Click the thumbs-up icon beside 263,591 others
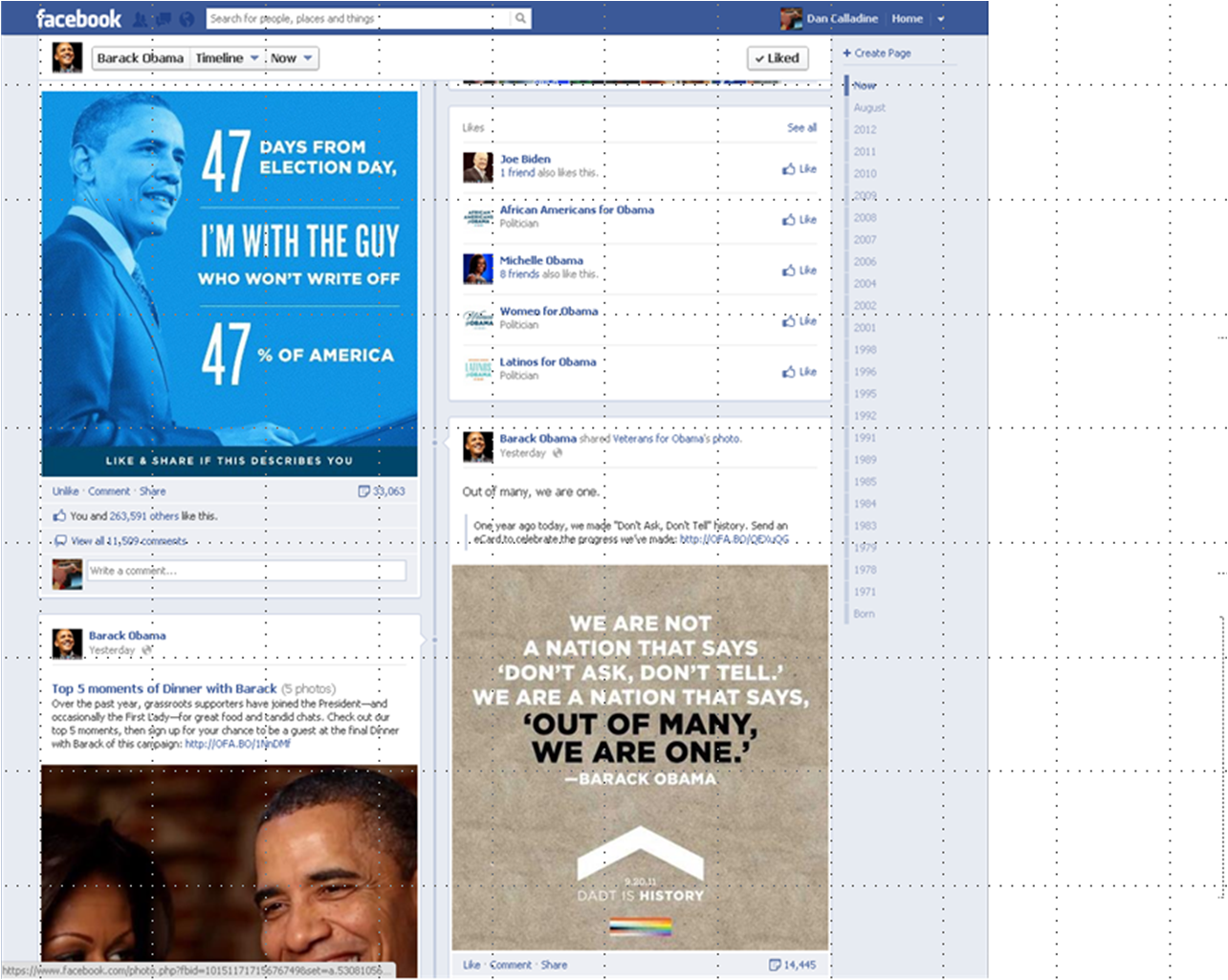The image size is (1228, 980). pyautogui.click(x=59, y=516)
